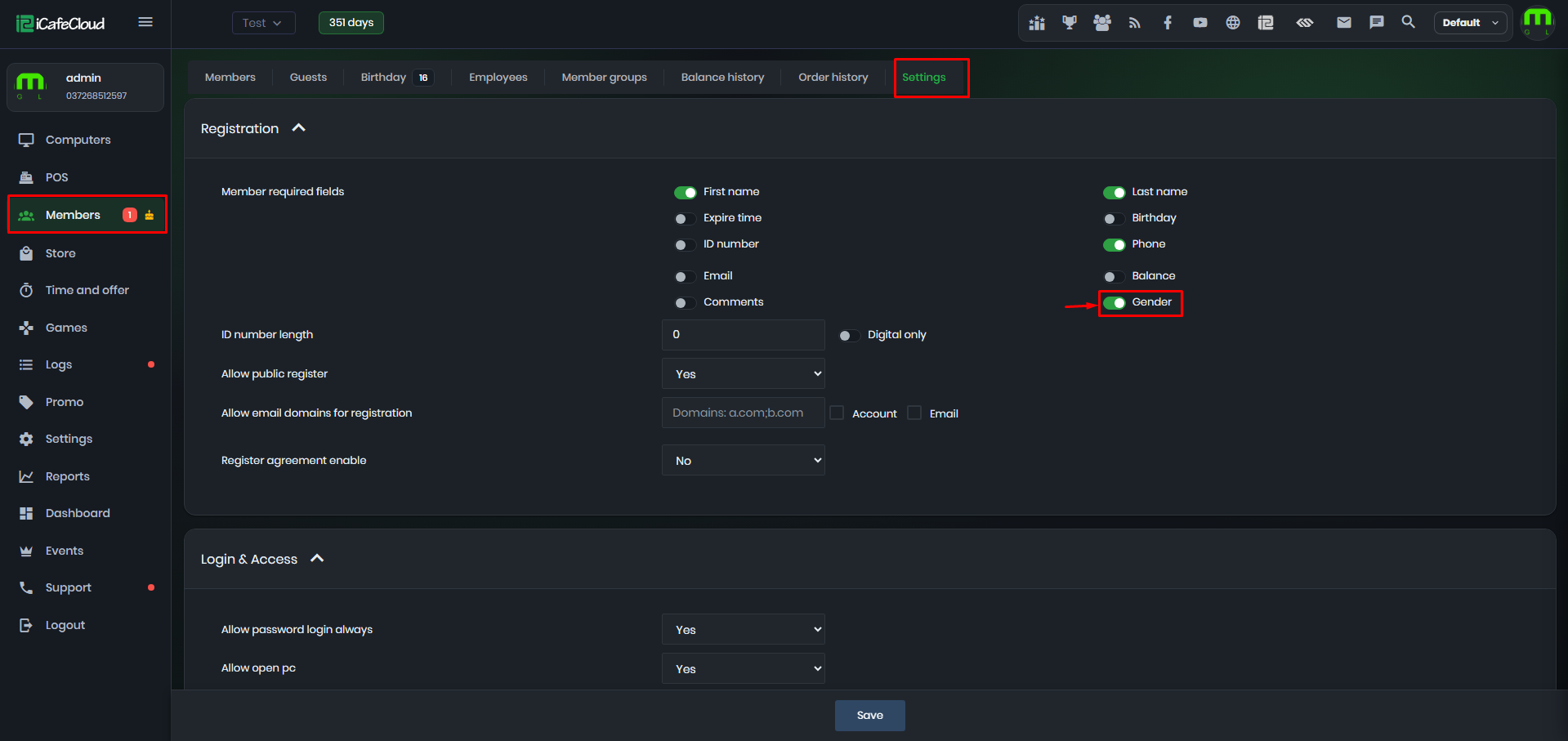Open the Member groups tab
Screen dimensions: 1568x741
(x=604, y=77)
